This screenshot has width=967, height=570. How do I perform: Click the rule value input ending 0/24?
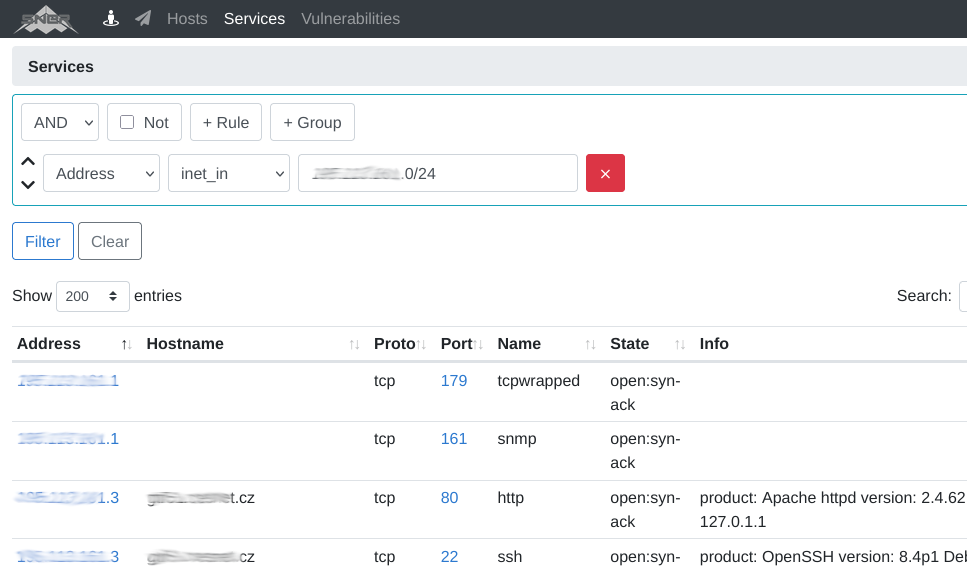point(438,173)
